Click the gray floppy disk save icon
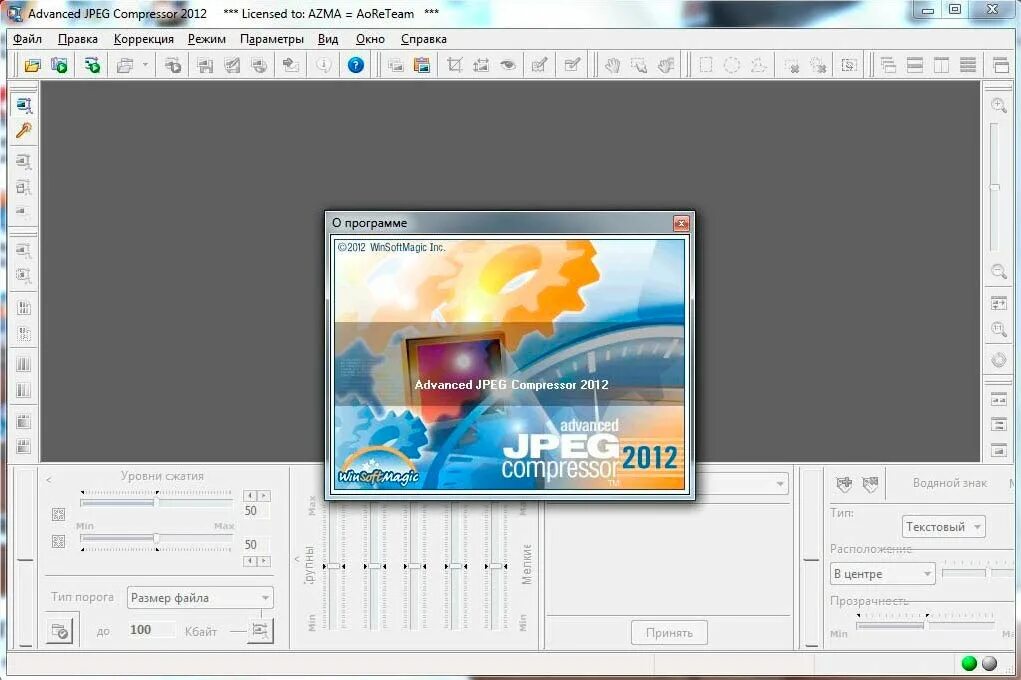1021x680 pixels. [205, 65]
